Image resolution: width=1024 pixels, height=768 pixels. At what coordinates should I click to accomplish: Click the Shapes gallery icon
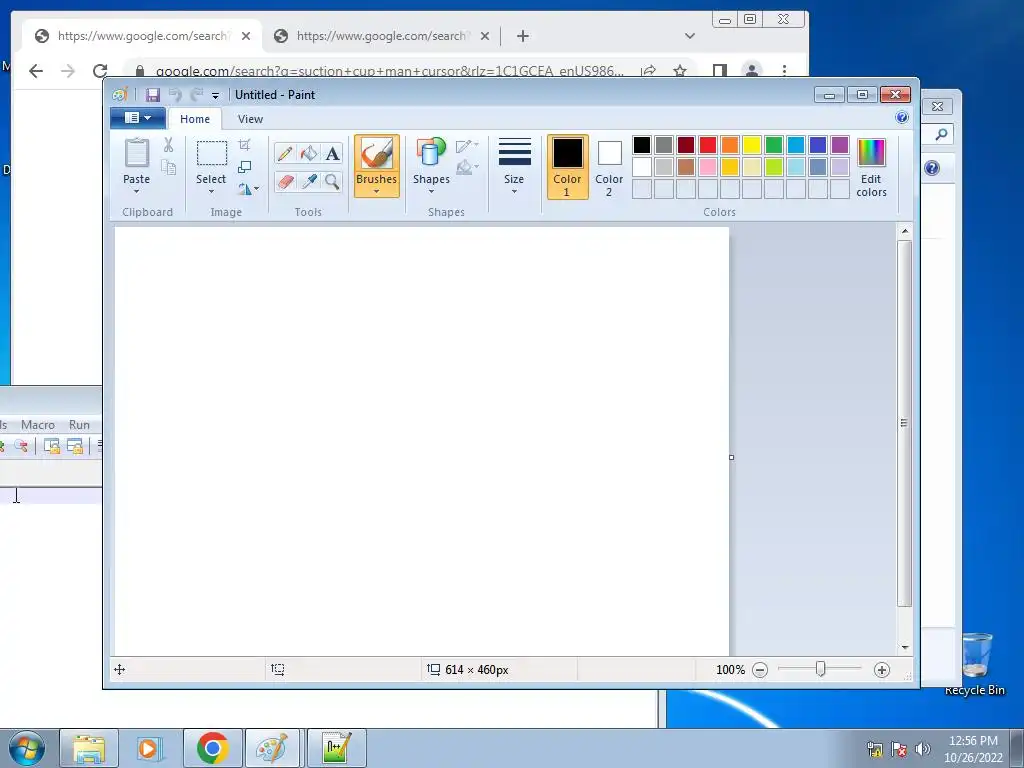(x=431, y=153)
